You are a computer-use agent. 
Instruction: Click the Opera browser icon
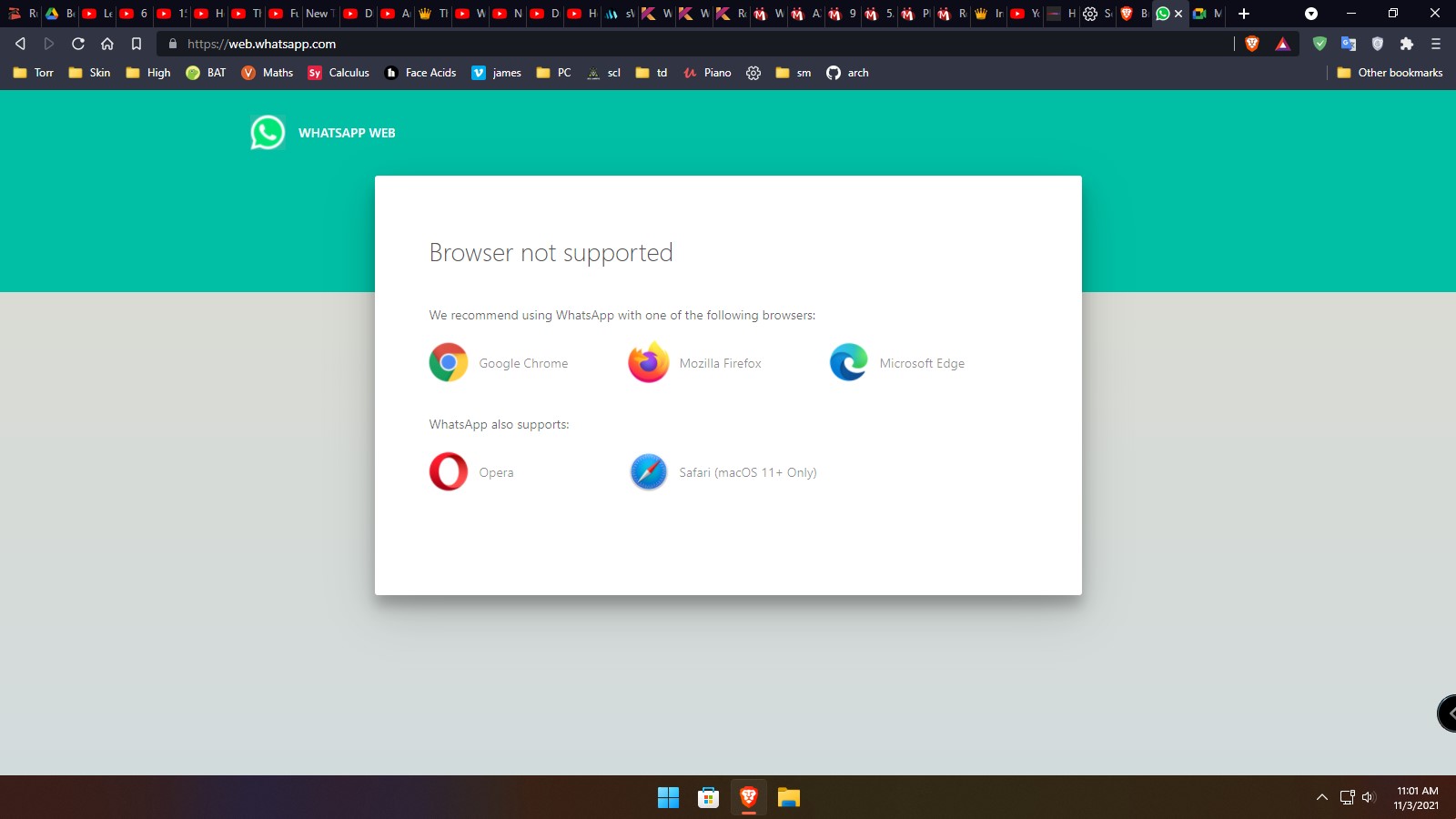[449, 471]
